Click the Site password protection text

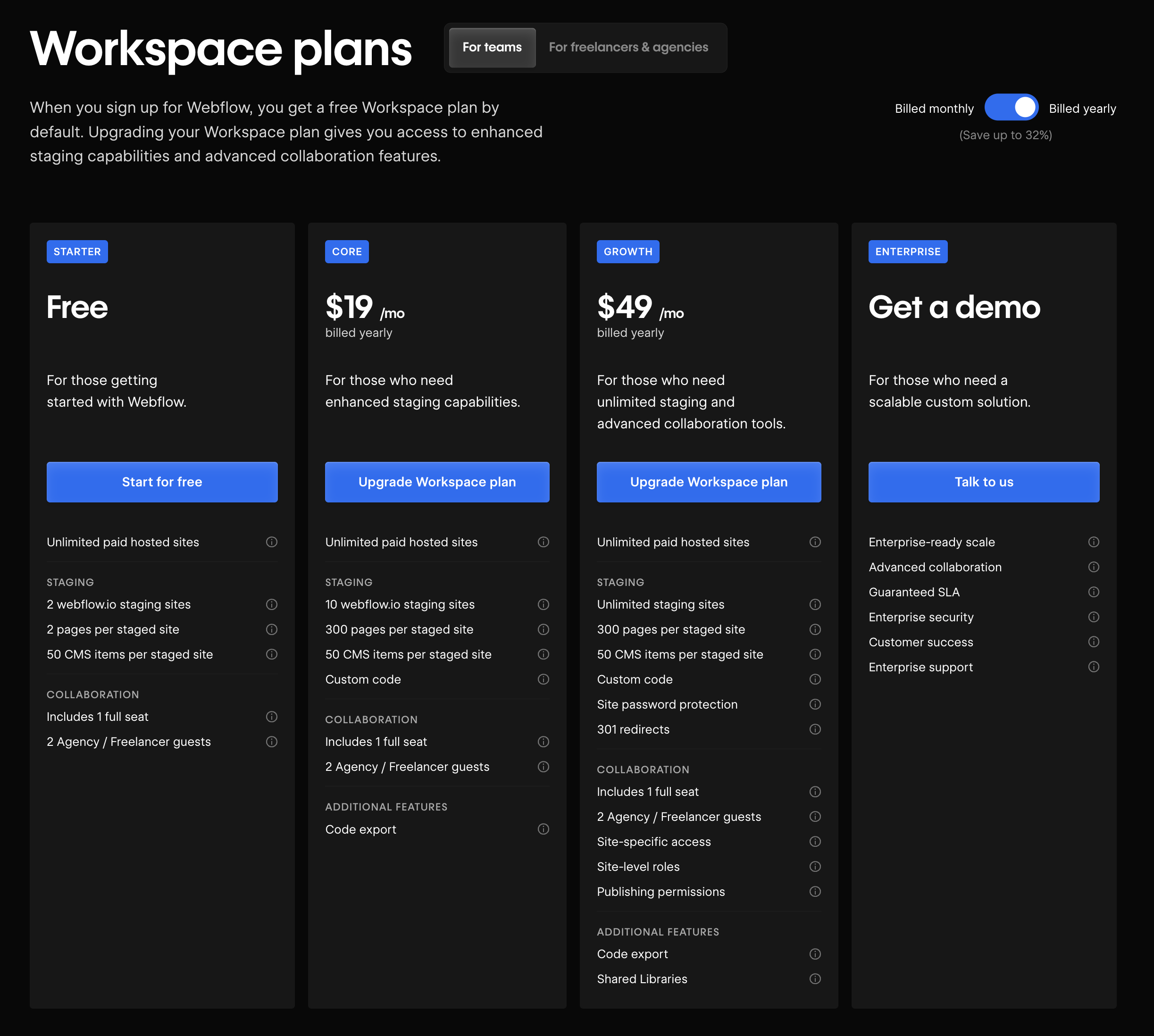[667, 705]
